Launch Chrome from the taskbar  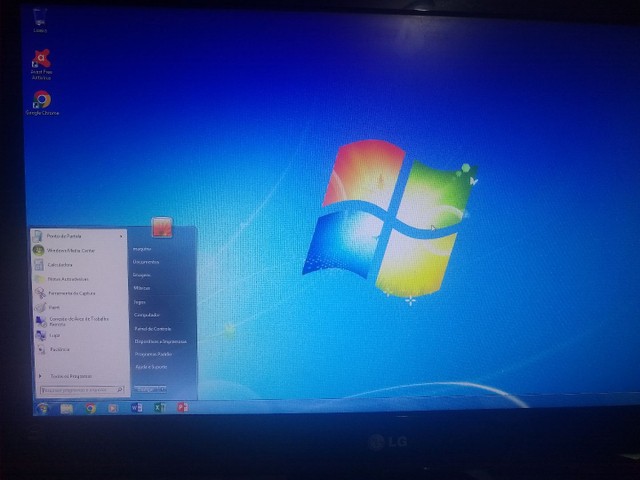click(90, 408)
